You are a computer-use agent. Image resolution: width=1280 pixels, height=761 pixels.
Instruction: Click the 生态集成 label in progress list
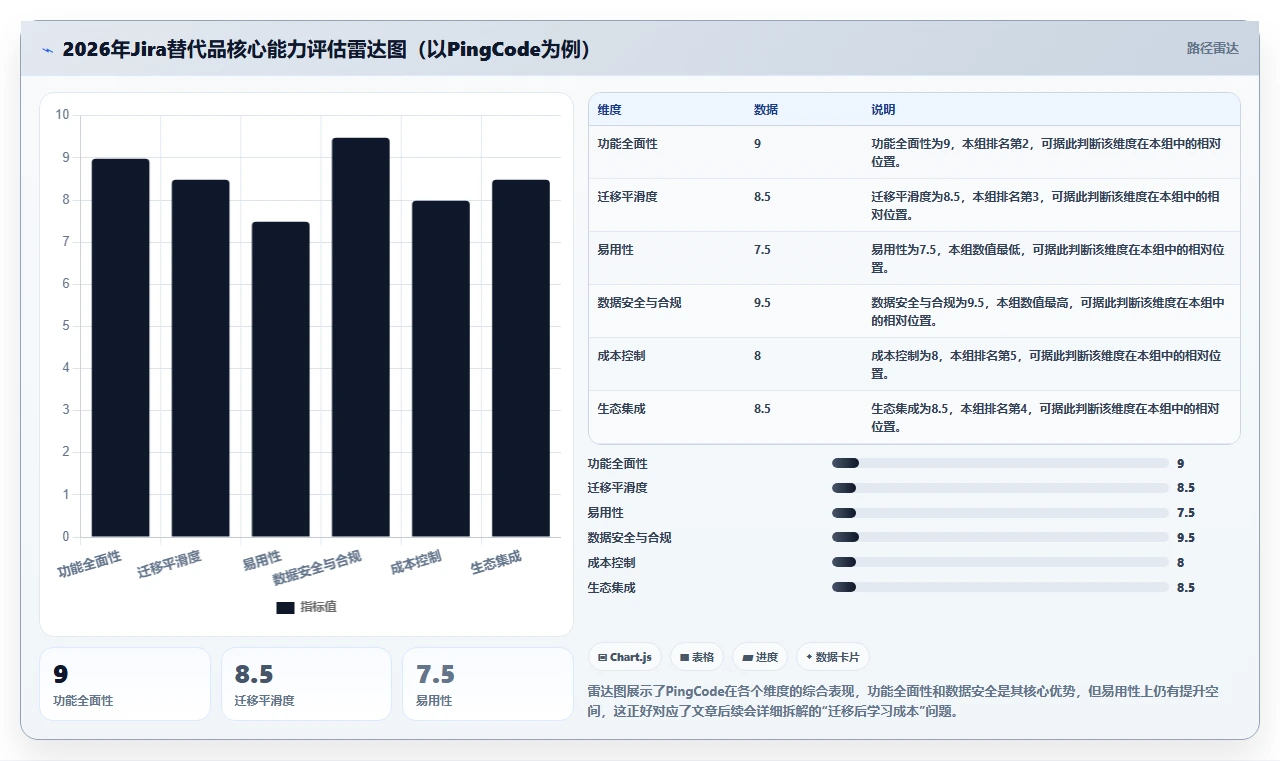(612, 588)
